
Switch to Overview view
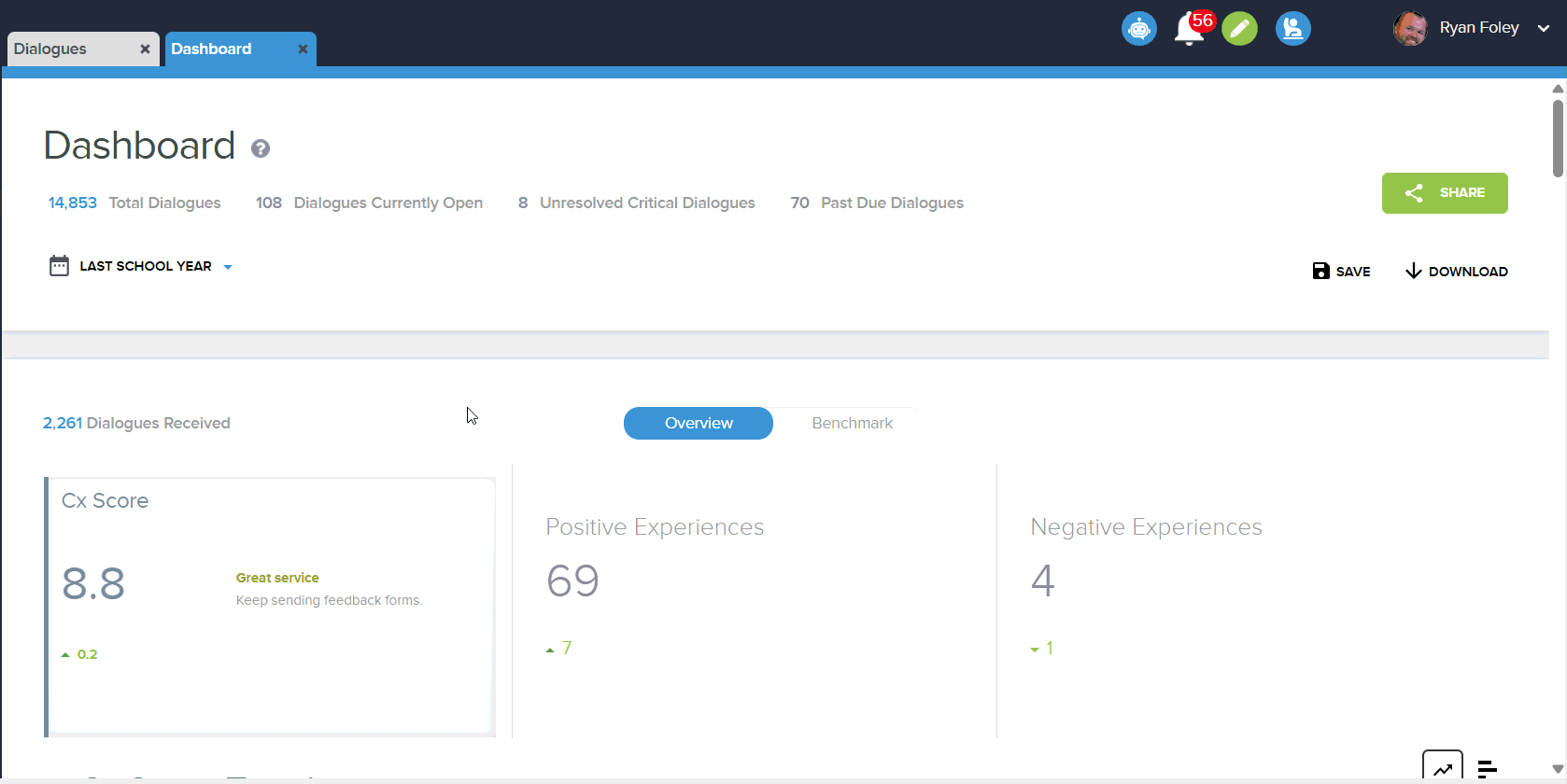pos(698,423)
